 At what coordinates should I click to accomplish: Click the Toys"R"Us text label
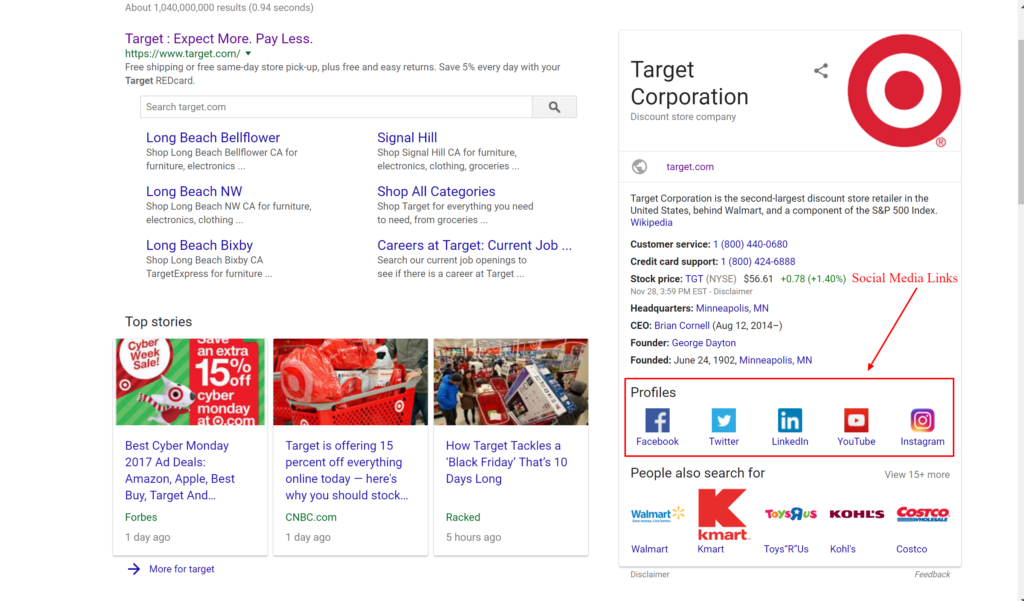[x=786, y=549]
